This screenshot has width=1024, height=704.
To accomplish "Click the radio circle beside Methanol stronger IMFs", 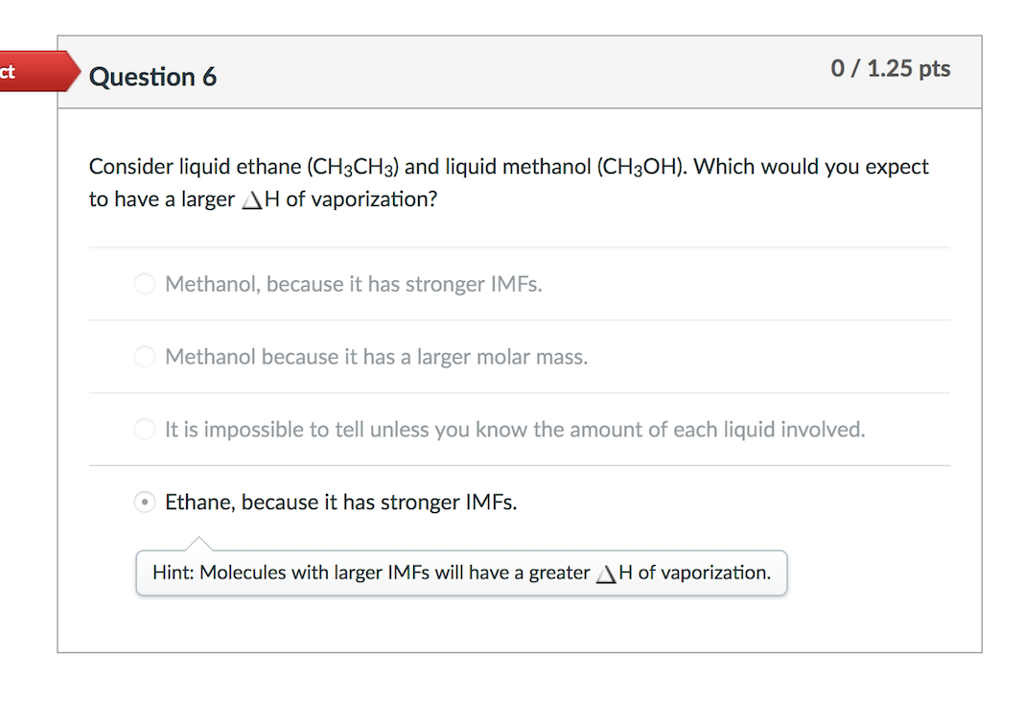I will click(x=144, y=284).
